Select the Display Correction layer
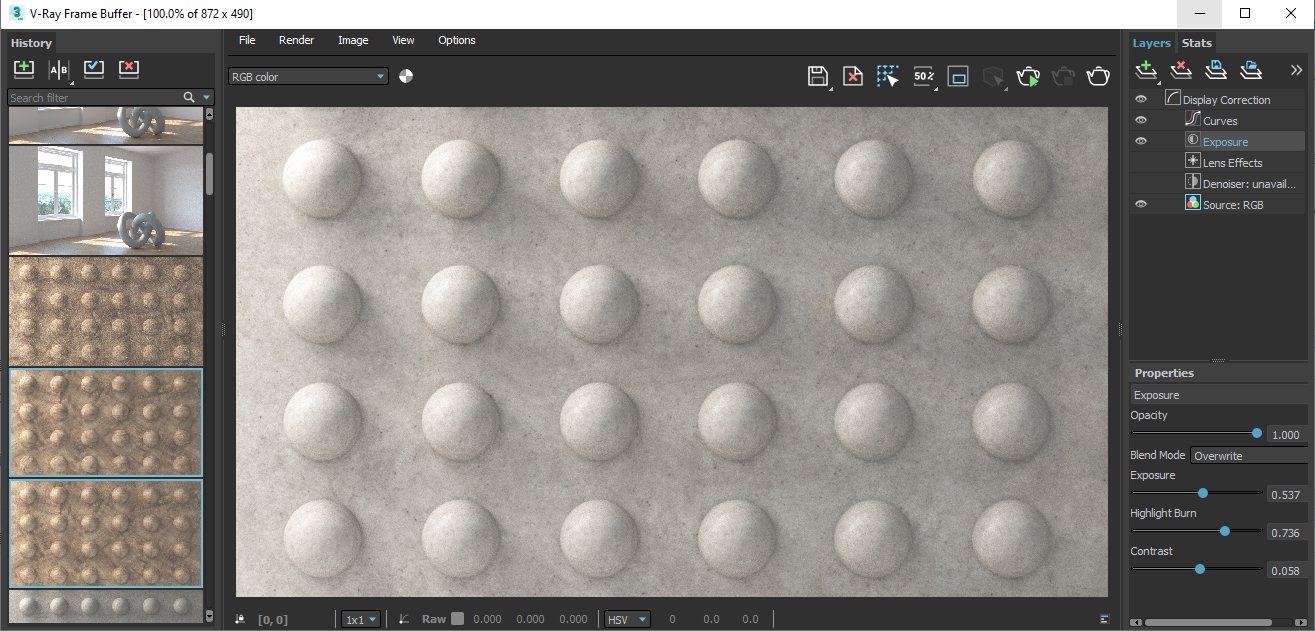 [1226, 100]
